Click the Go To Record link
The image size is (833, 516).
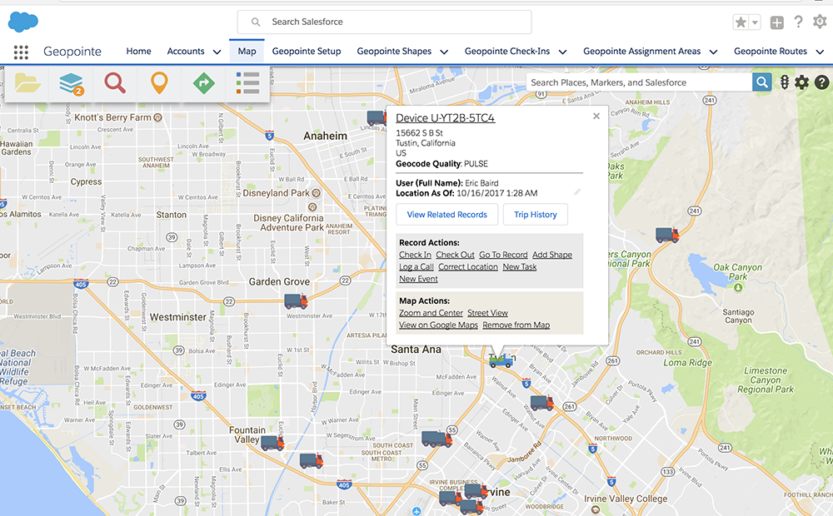click(503, 255)
